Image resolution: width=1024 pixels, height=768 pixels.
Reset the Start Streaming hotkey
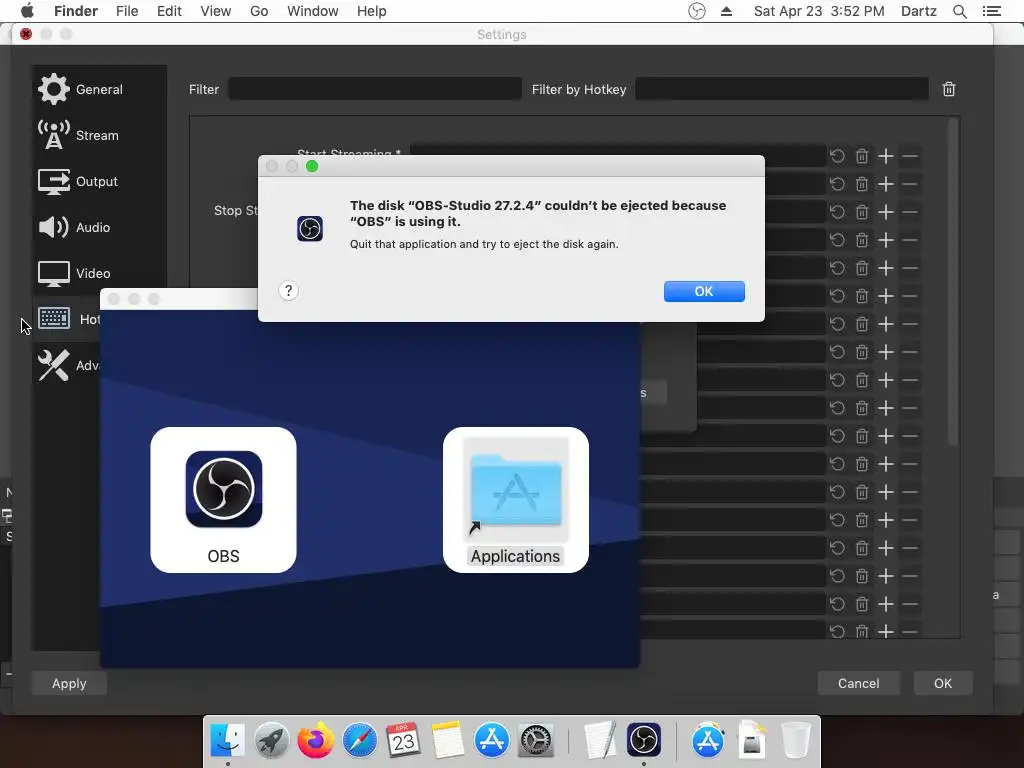point(837,156)
